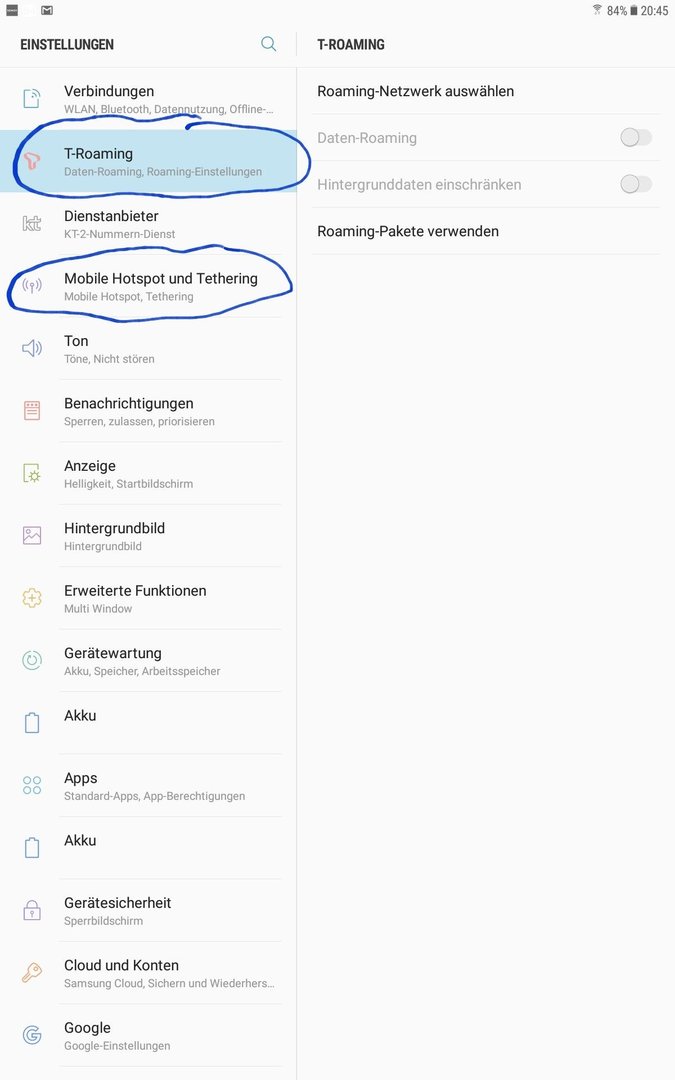675x1080 pixels.
Task: Open Roaming-Pakete verwenden entry
Action: tap(486, 231)
